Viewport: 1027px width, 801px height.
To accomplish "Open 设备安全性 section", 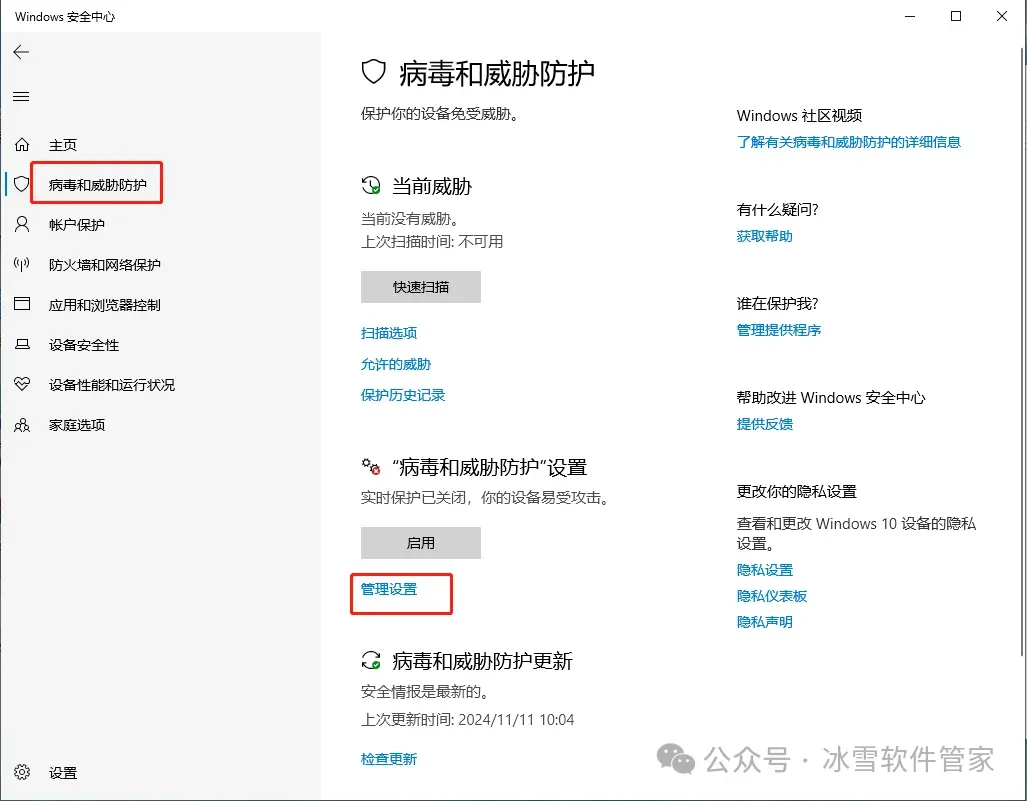I will (84, 345).
